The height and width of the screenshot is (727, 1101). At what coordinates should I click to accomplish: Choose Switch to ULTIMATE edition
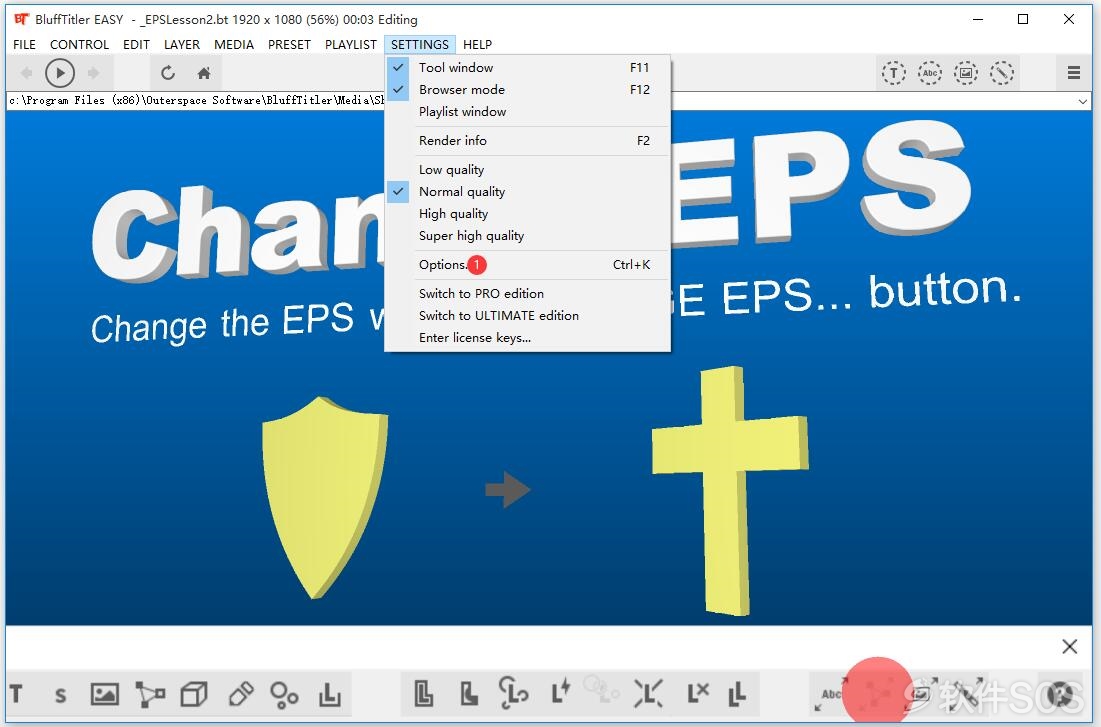528,315
